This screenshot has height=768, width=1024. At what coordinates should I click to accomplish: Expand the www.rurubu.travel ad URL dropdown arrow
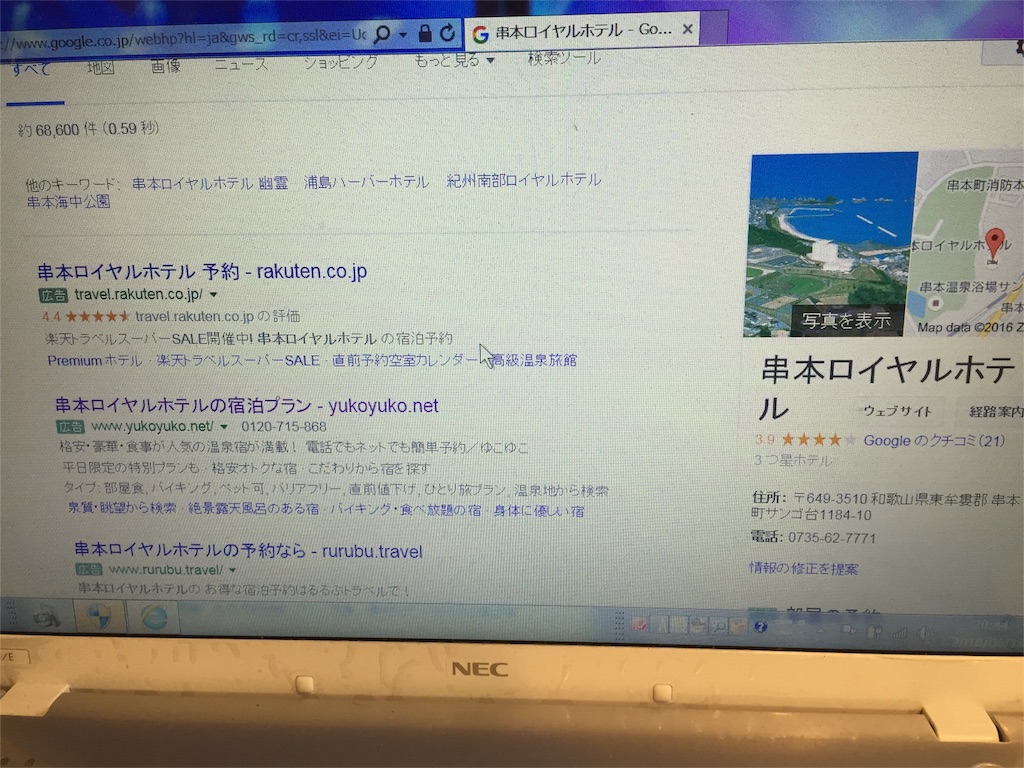point(232,570)
